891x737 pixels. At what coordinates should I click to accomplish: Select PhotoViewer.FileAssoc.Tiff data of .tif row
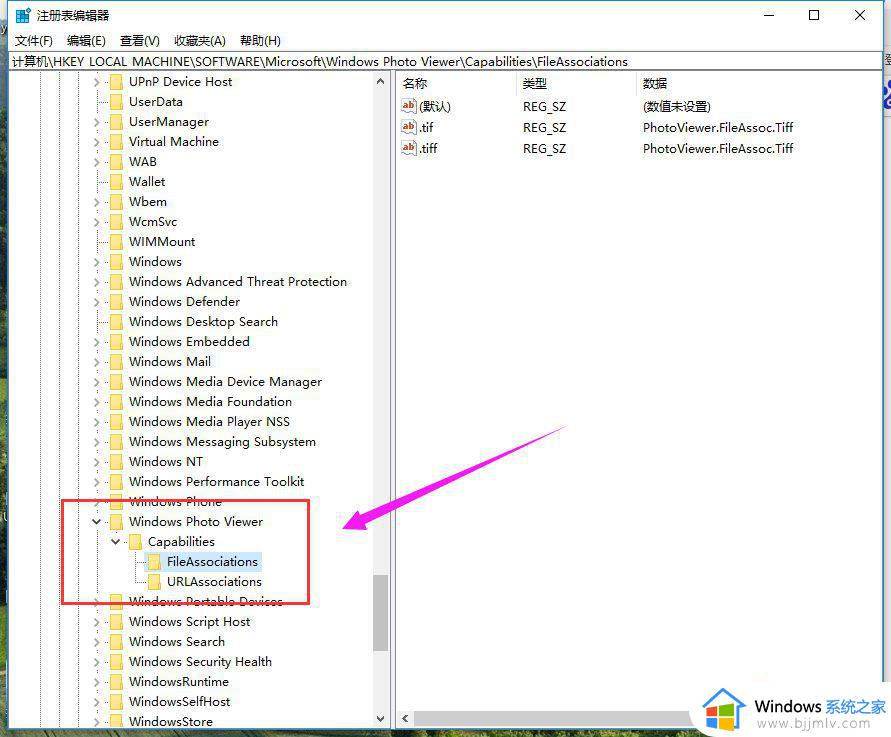tap(718, 127)
